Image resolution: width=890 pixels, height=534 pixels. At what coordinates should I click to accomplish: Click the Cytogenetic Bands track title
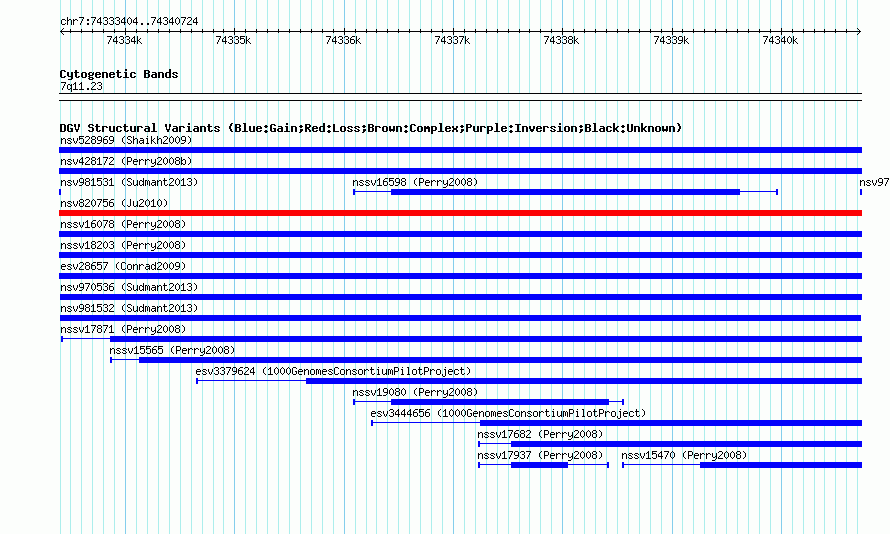click(x=119, y=74)
